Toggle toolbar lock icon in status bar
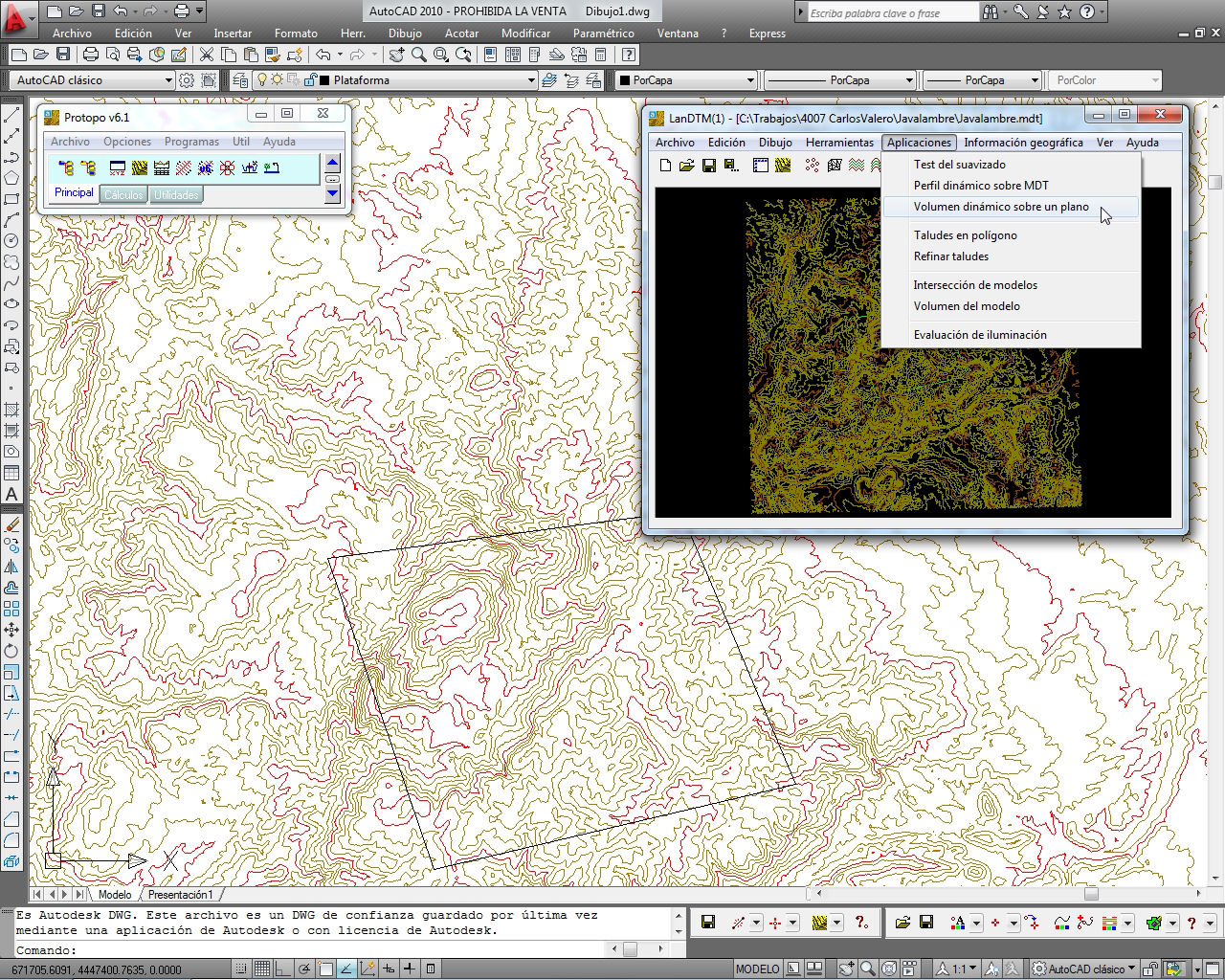The width and height of the screenshot is (1225, 980). point(1152,969)
